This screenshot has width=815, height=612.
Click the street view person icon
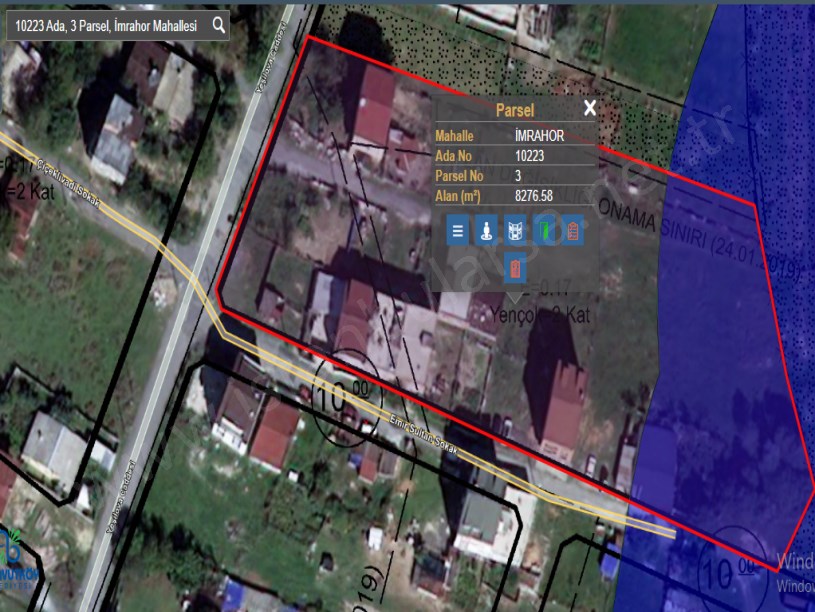[486, 231]
